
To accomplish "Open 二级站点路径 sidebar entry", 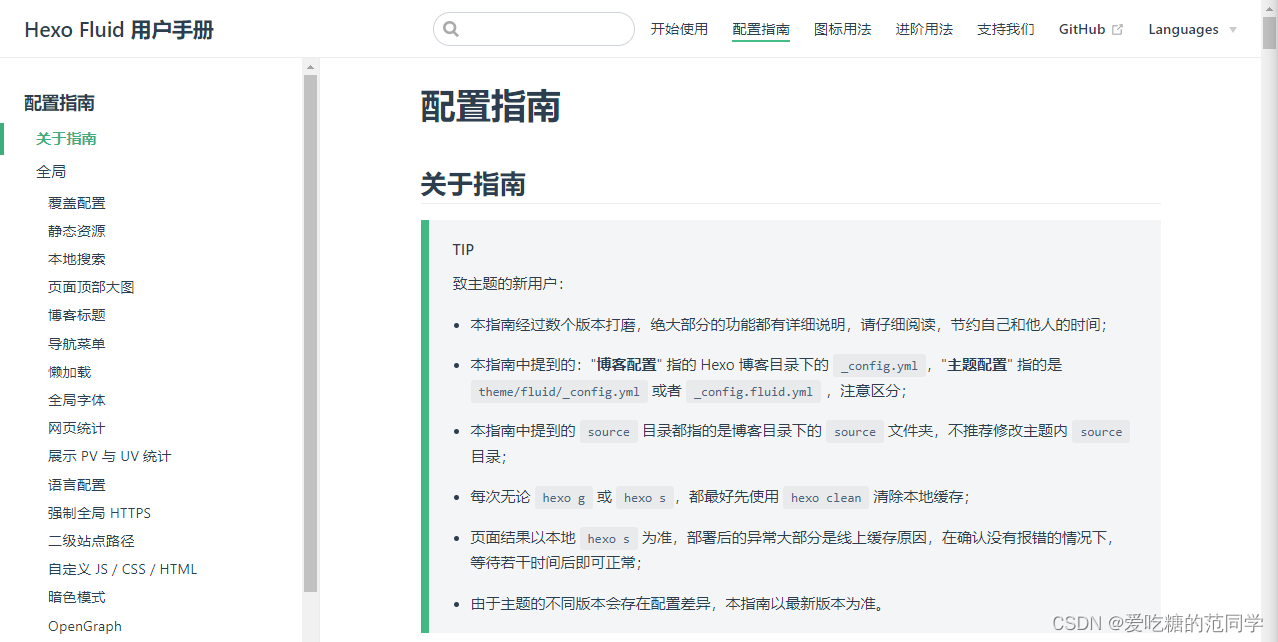I will (91, 541).
